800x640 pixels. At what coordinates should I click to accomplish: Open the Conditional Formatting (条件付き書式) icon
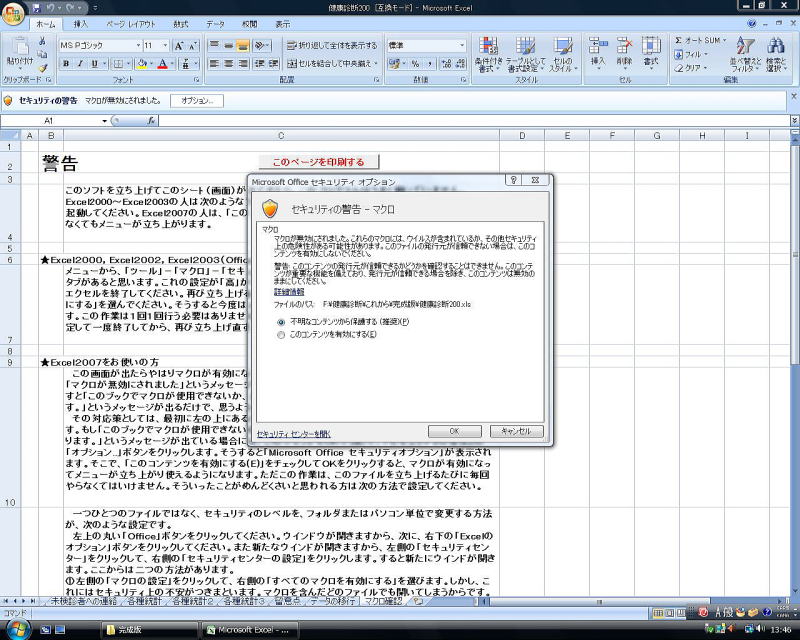[488, 54]
